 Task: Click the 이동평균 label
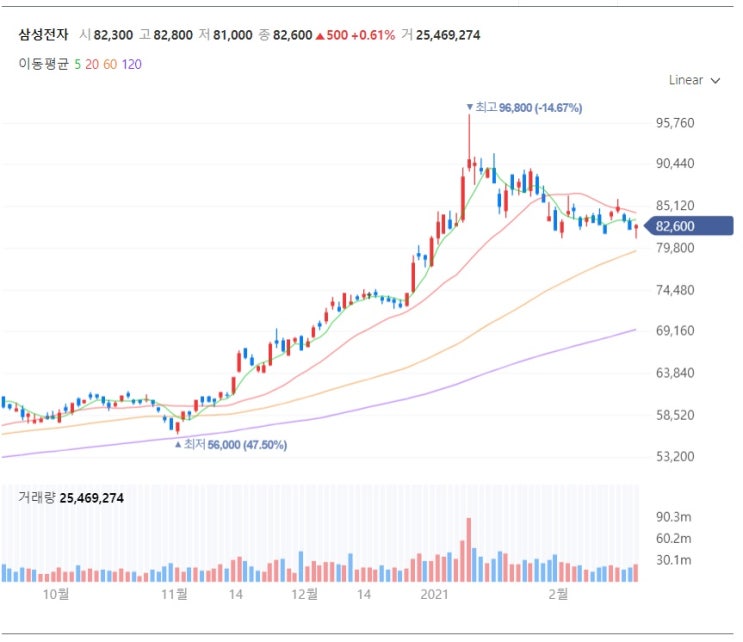click(x=44, y=64)
